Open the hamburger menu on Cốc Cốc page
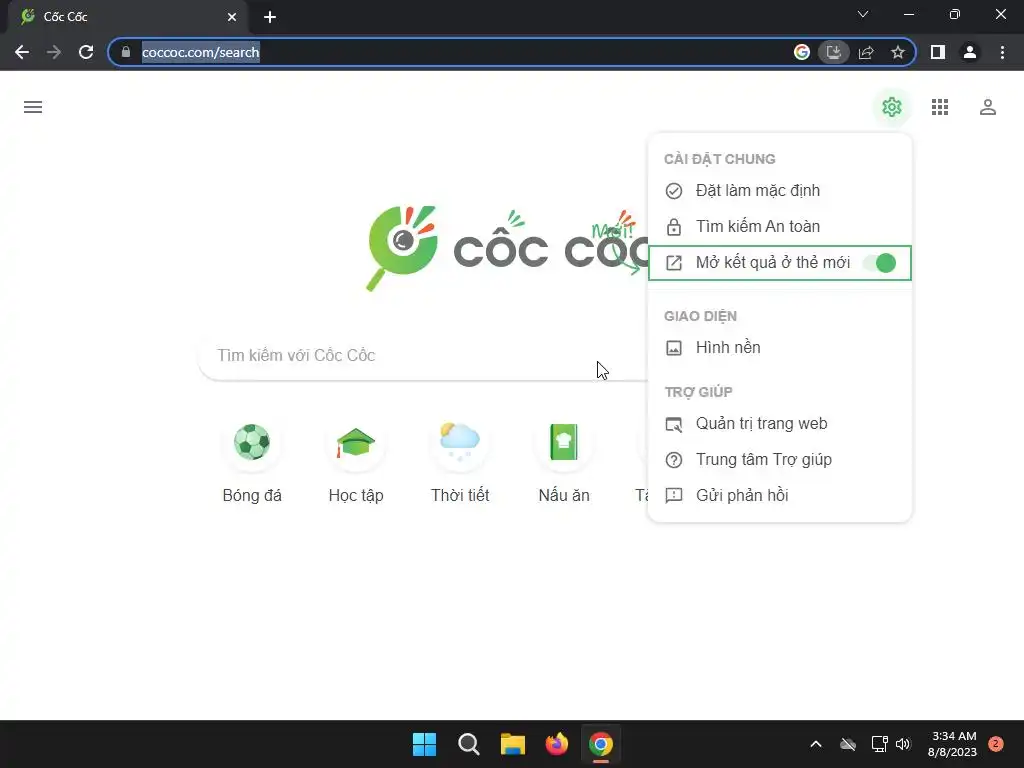 point(33,107)
